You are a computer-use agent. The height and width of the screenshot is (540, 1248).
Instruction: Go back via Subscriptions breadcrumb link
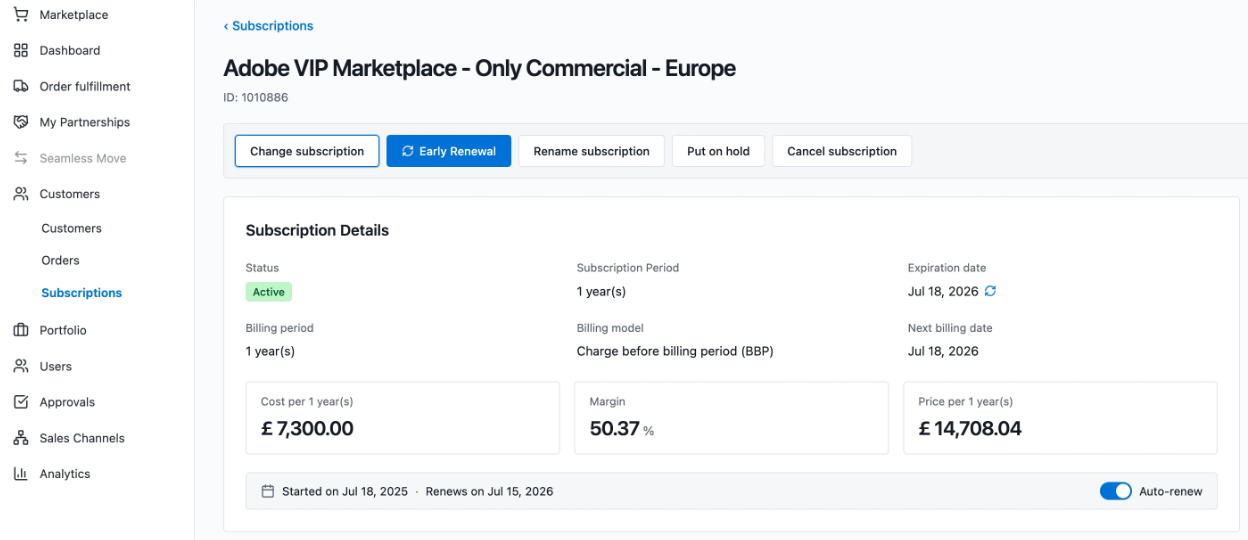click(268, 26)
